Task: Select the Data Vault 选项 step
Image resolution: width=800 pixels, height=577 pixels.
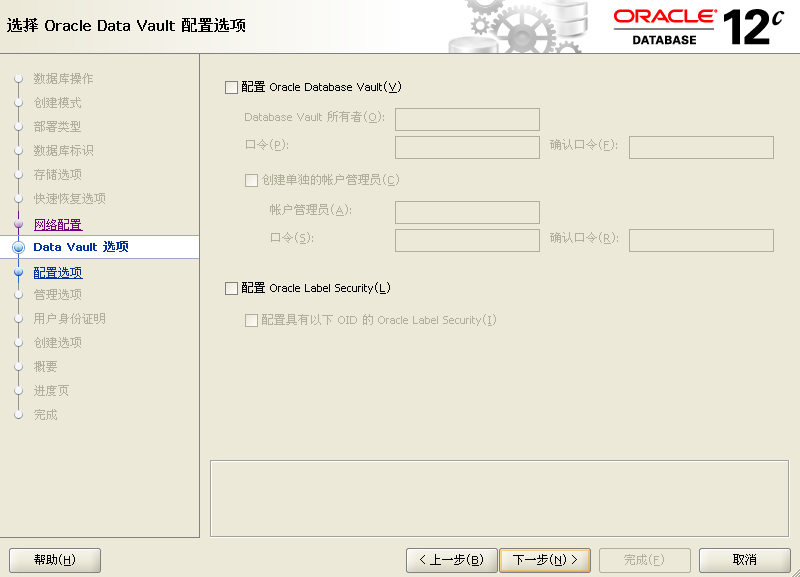Action: pos(81,247)
